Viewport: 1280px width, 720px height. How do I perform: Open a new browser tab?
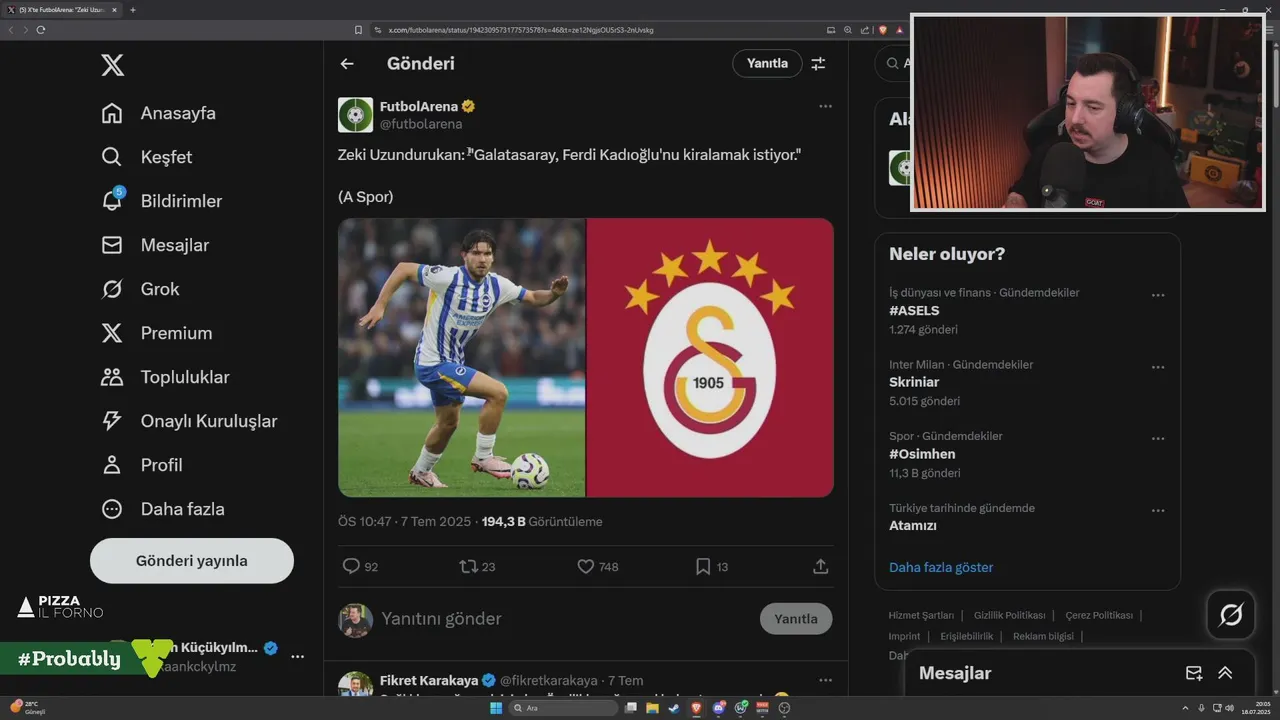(133, 10)
